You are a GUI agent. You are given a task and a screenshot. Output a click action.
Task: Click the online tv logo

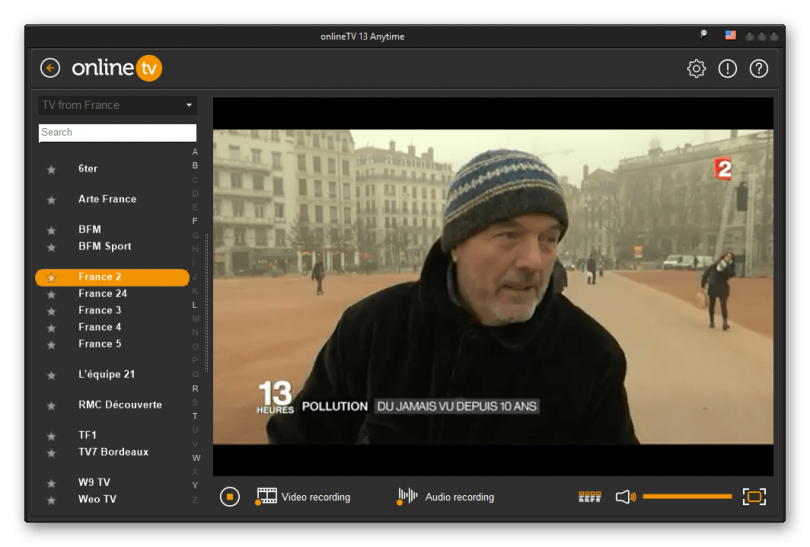point(117,68)
